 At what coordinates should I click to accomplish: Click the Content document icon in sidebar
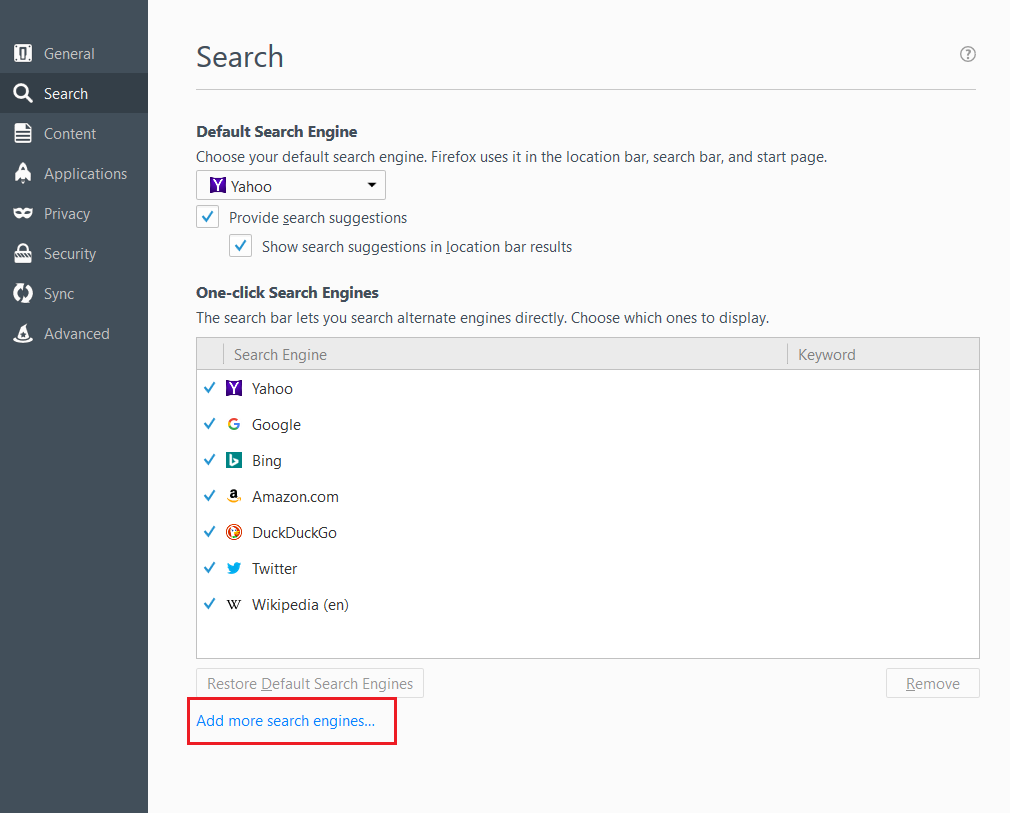[23, 133]
